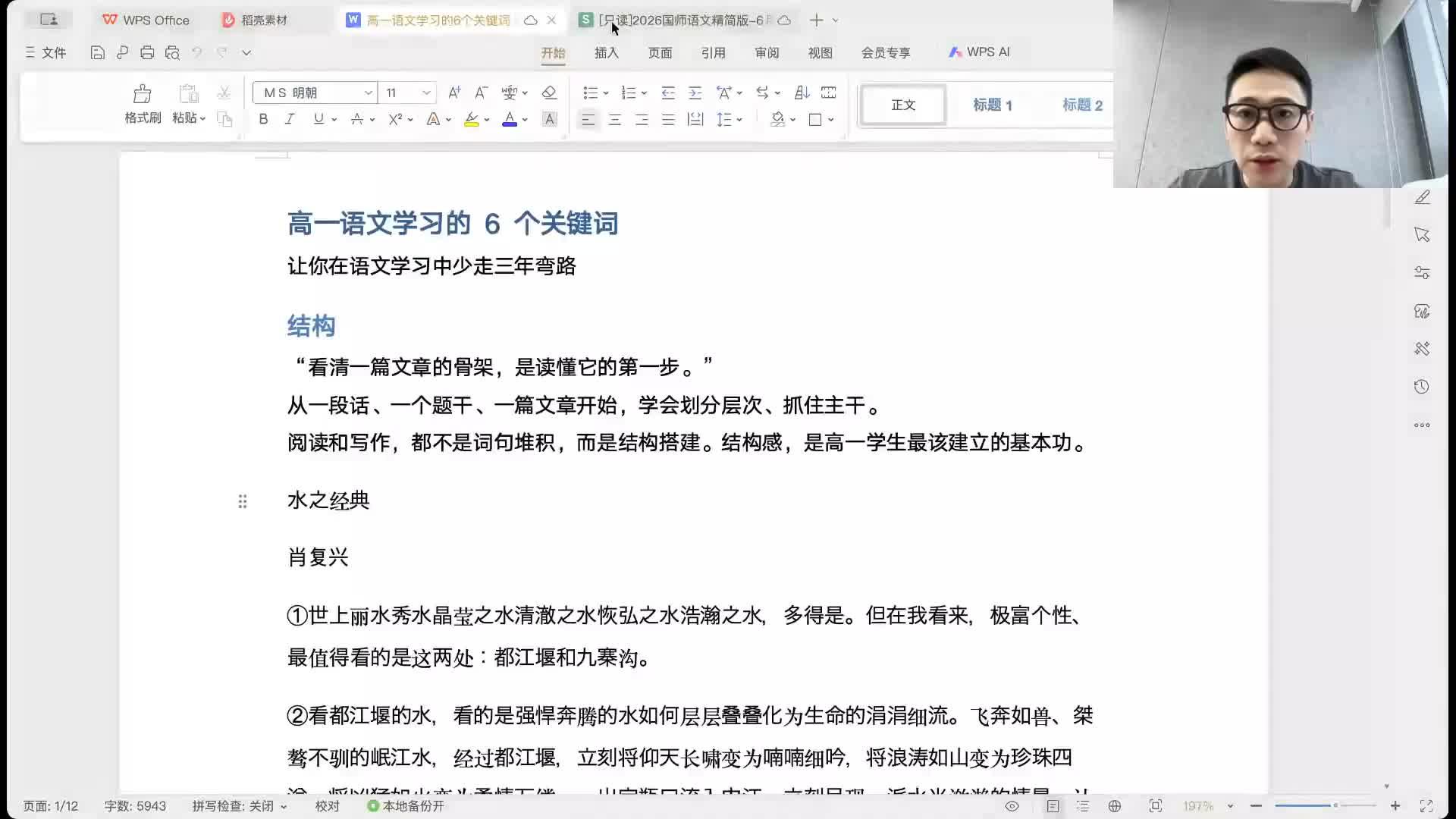Image resolution: width=1456 pixels, height=819 pixels.
Task: Toggle italic formatting
Action: click(290, 119)
